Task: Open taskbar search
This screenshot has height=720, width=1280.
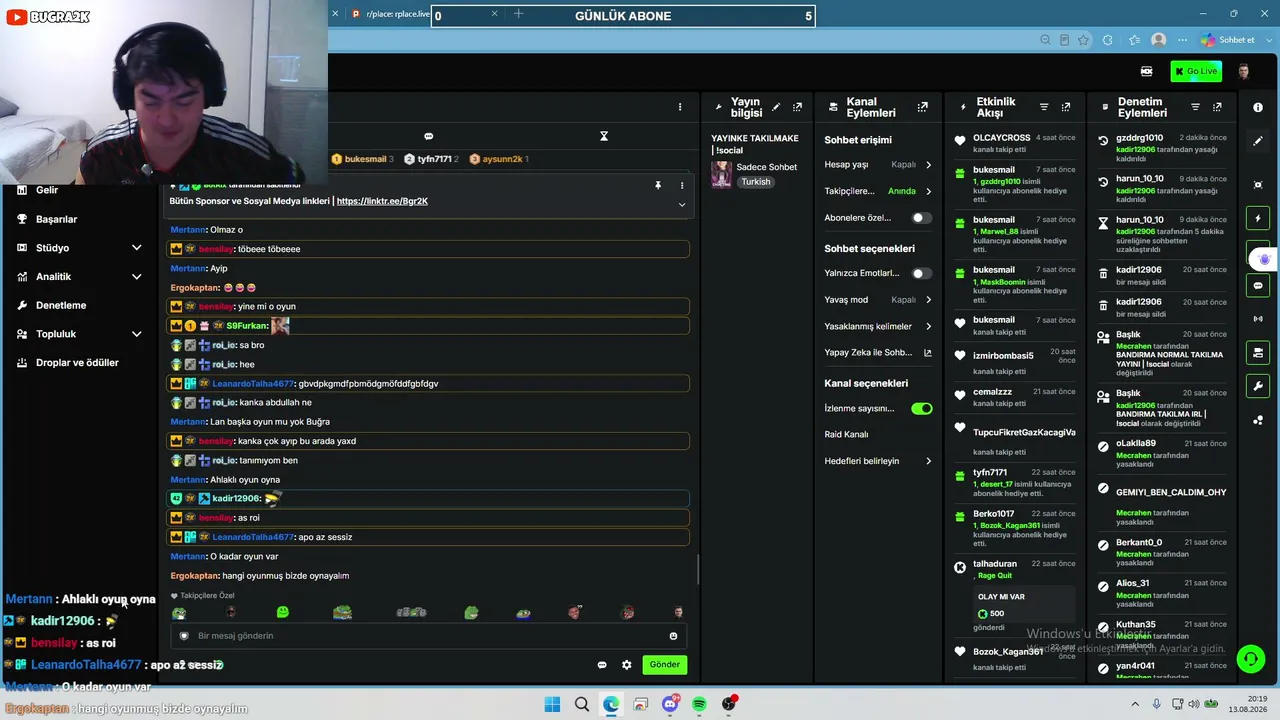Action: point(582,704)
